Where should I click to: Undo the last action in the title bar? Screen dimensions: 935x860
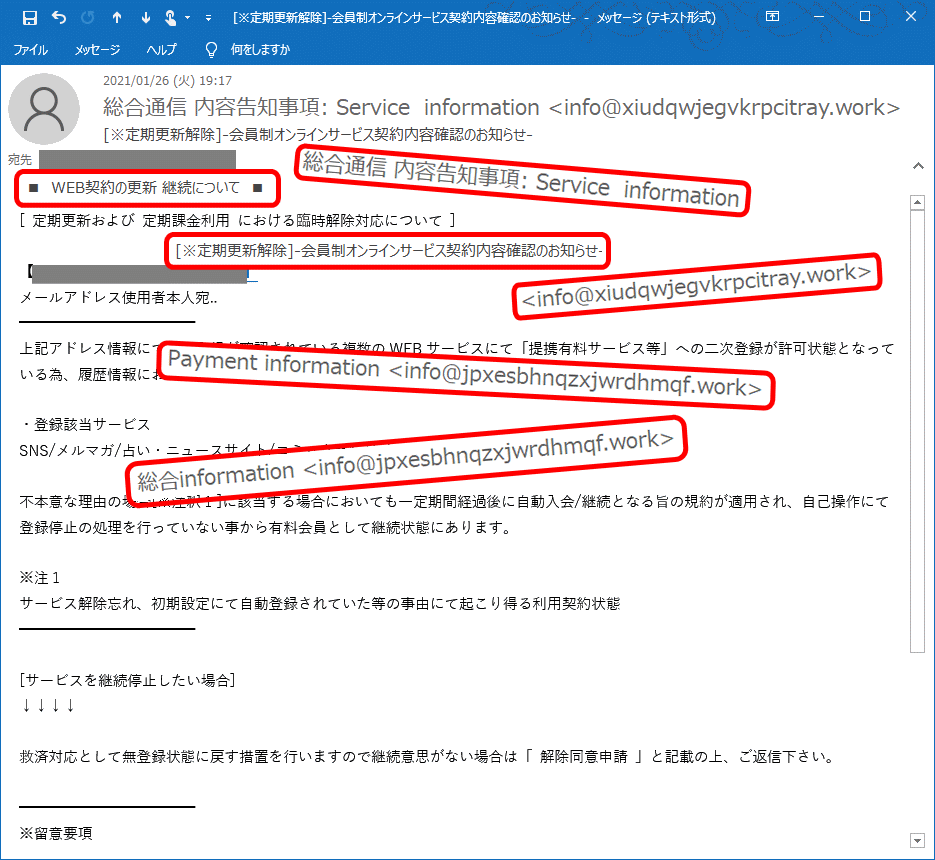[x=59, y=18]
